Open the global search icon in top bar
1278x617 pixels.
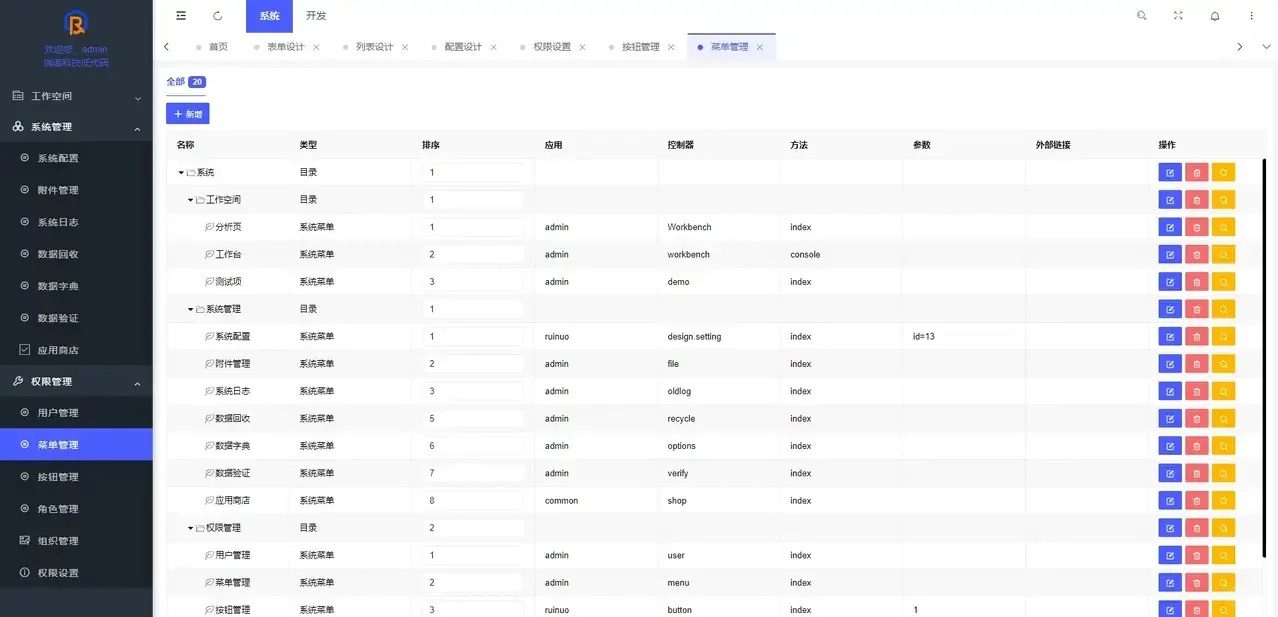click(x=1140, y=15)
